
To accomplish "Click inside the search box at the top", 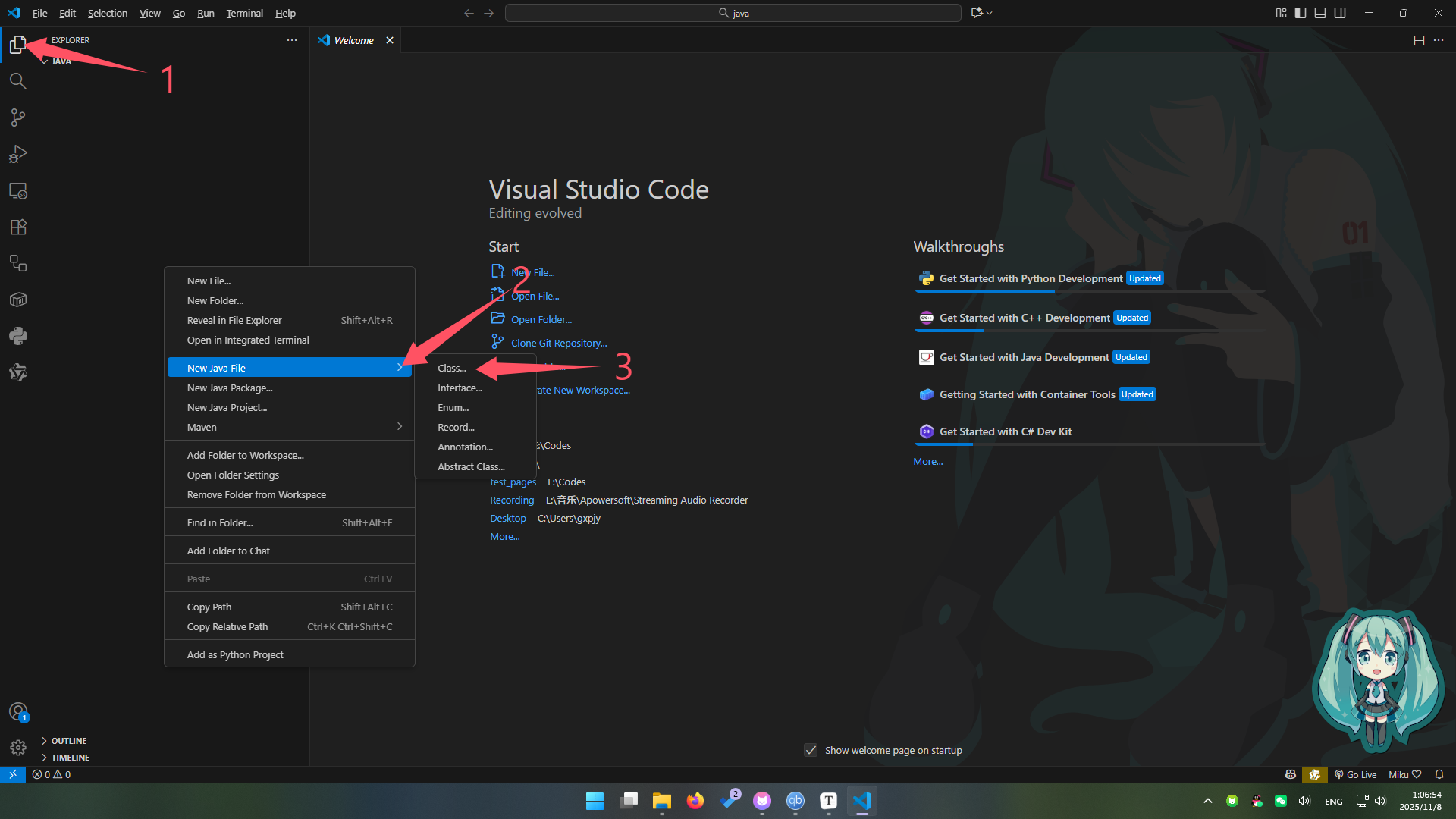I will coord(732,13).
